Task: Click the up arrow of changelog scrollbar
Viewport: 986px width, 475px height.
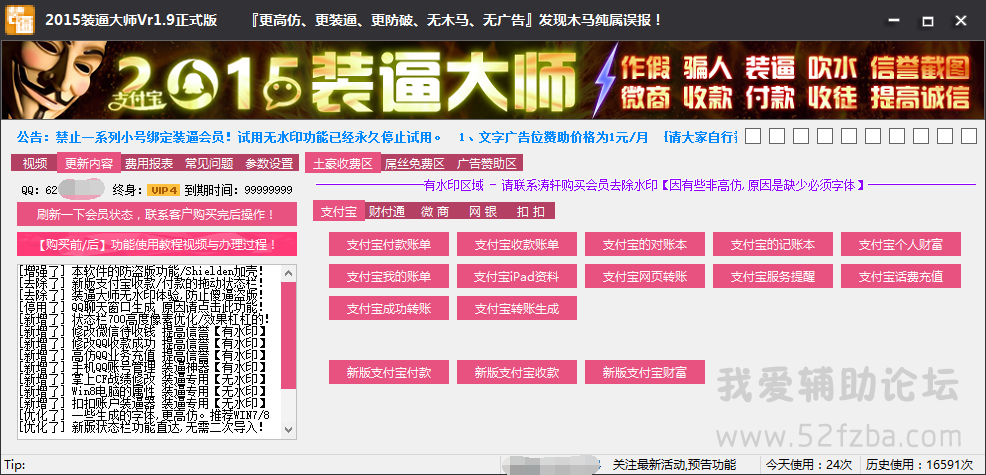Action: 289,274
